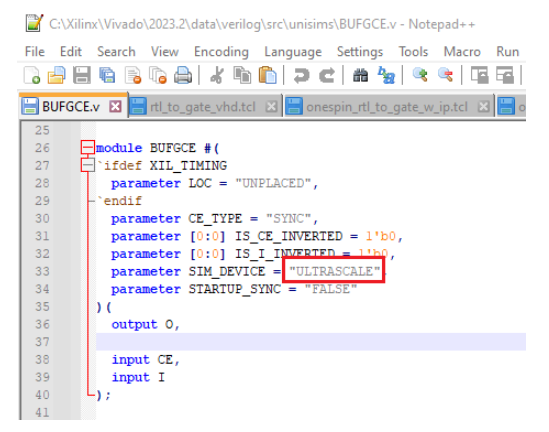This screenshot has width=549, height=432.
Task: Open Replace dialog toolbar icon
Action: (x=386, y=75)
